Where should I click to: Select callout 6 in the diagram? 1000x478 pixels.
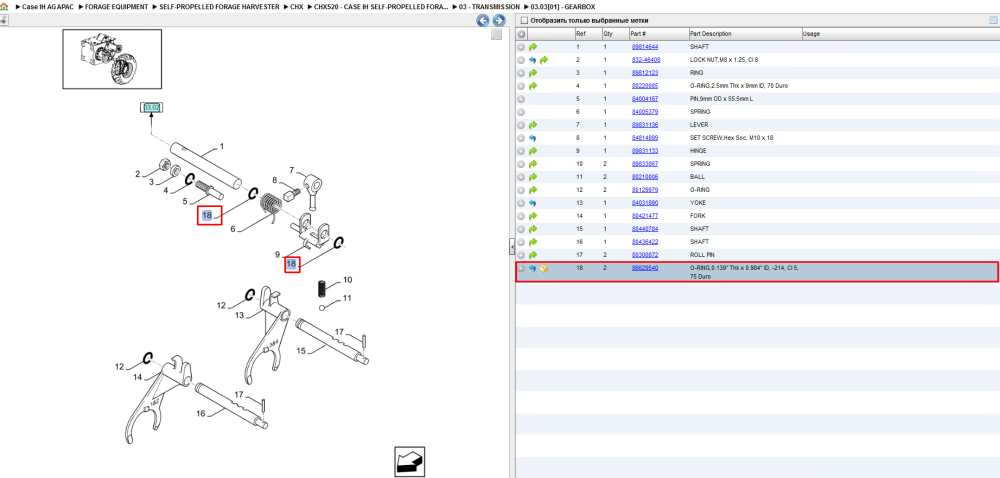[x=233, y=229]
